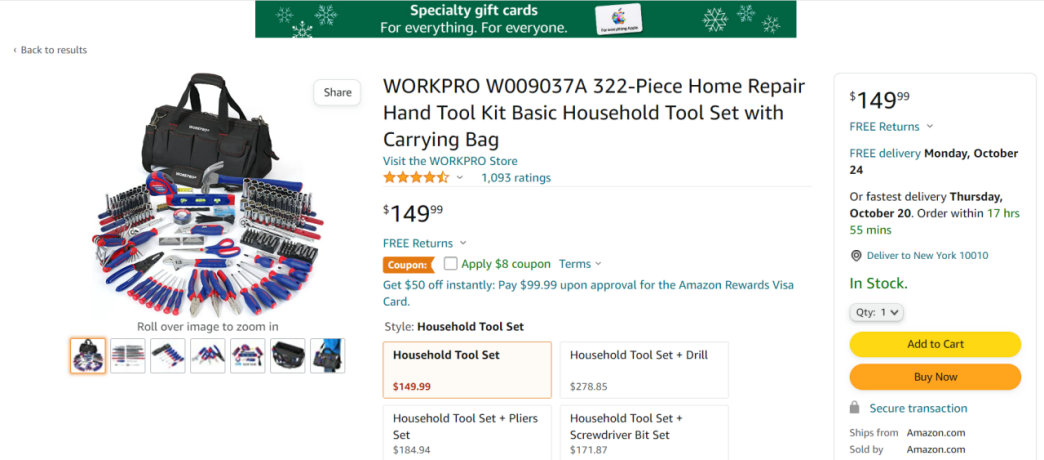1044x460 pixels.
Task: Click the Add to Cart button
Action: point(935,344)
